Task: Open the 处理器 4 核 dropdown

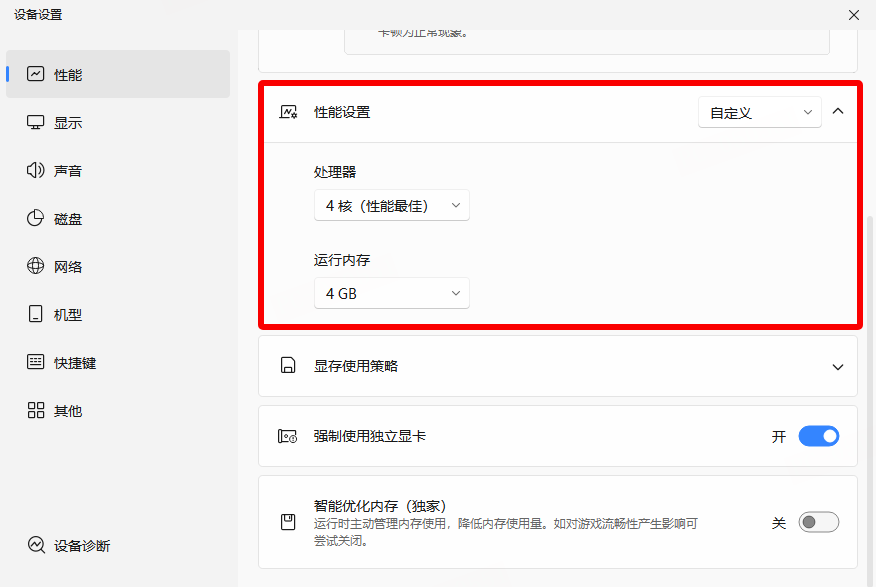Action: click(x=391, y=206)
